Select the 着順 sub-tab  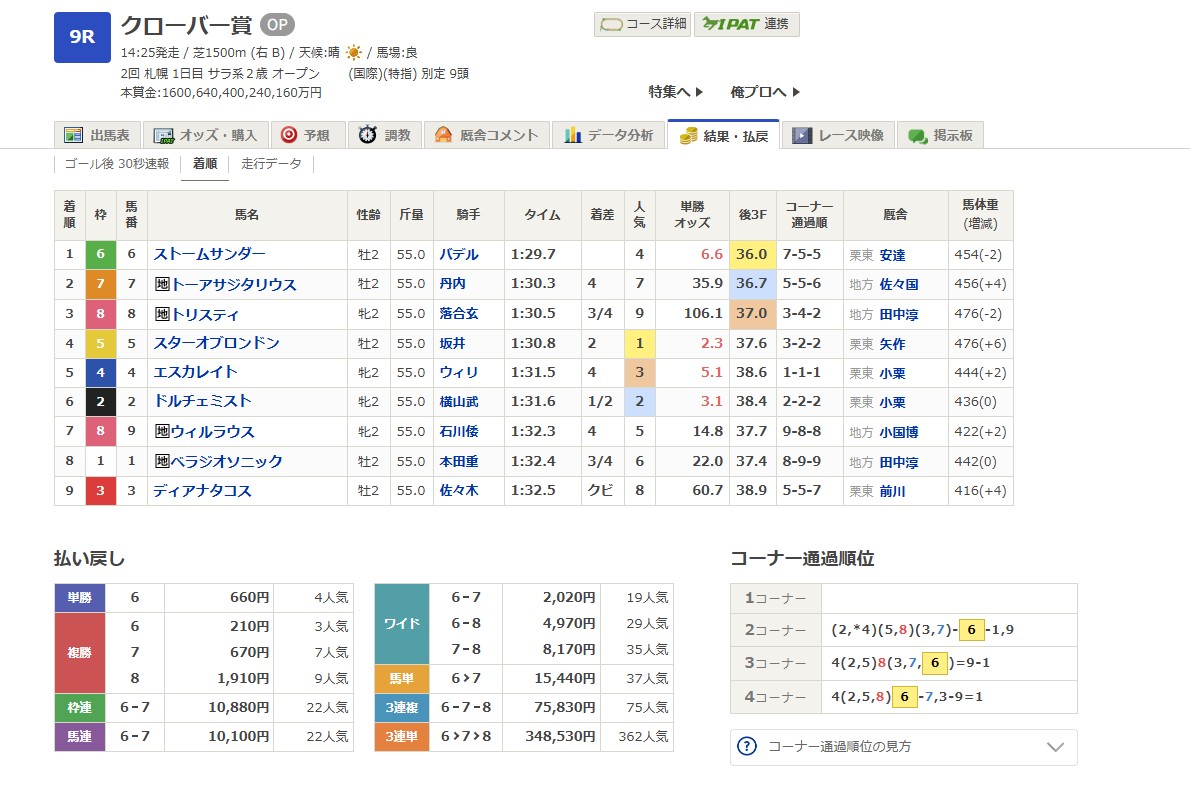point(205,164)
